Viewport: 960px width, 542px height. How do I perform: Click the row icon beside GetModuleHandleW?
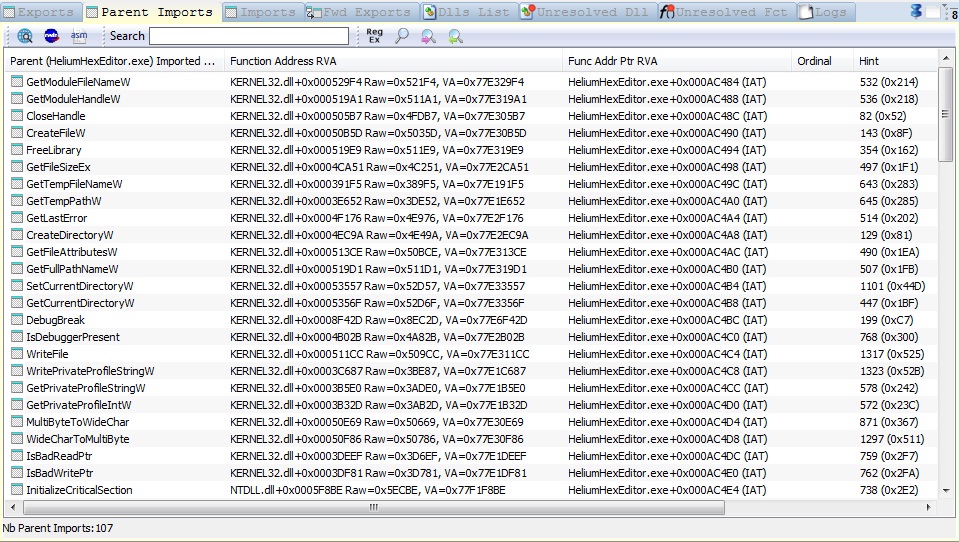pyautogui.click(x=17, y=99)
